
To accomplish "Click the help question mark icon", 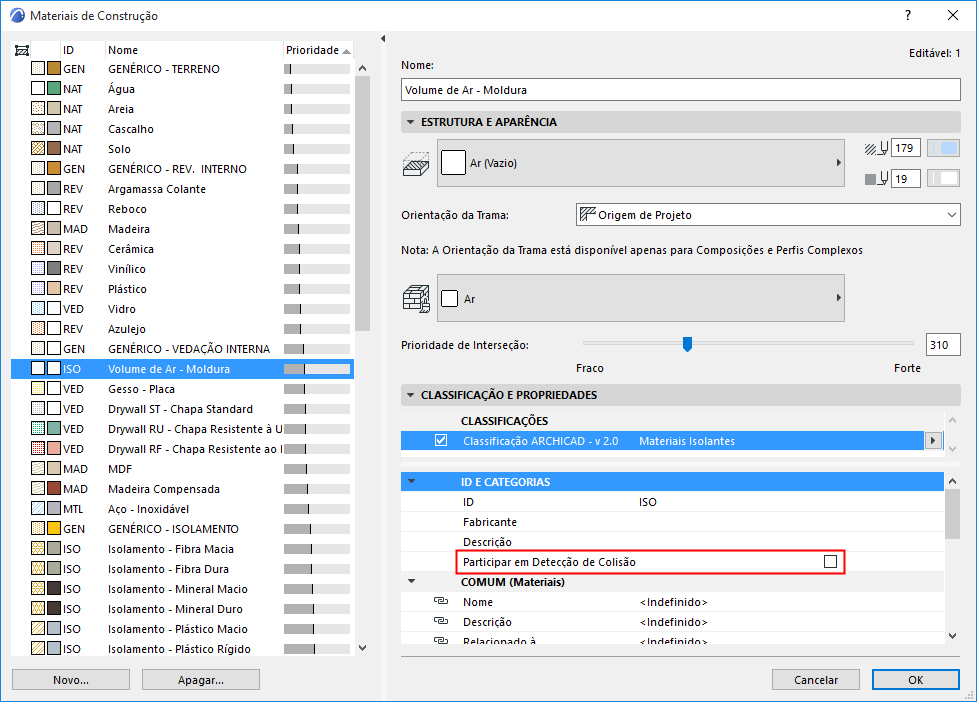I will coord(907,15).
